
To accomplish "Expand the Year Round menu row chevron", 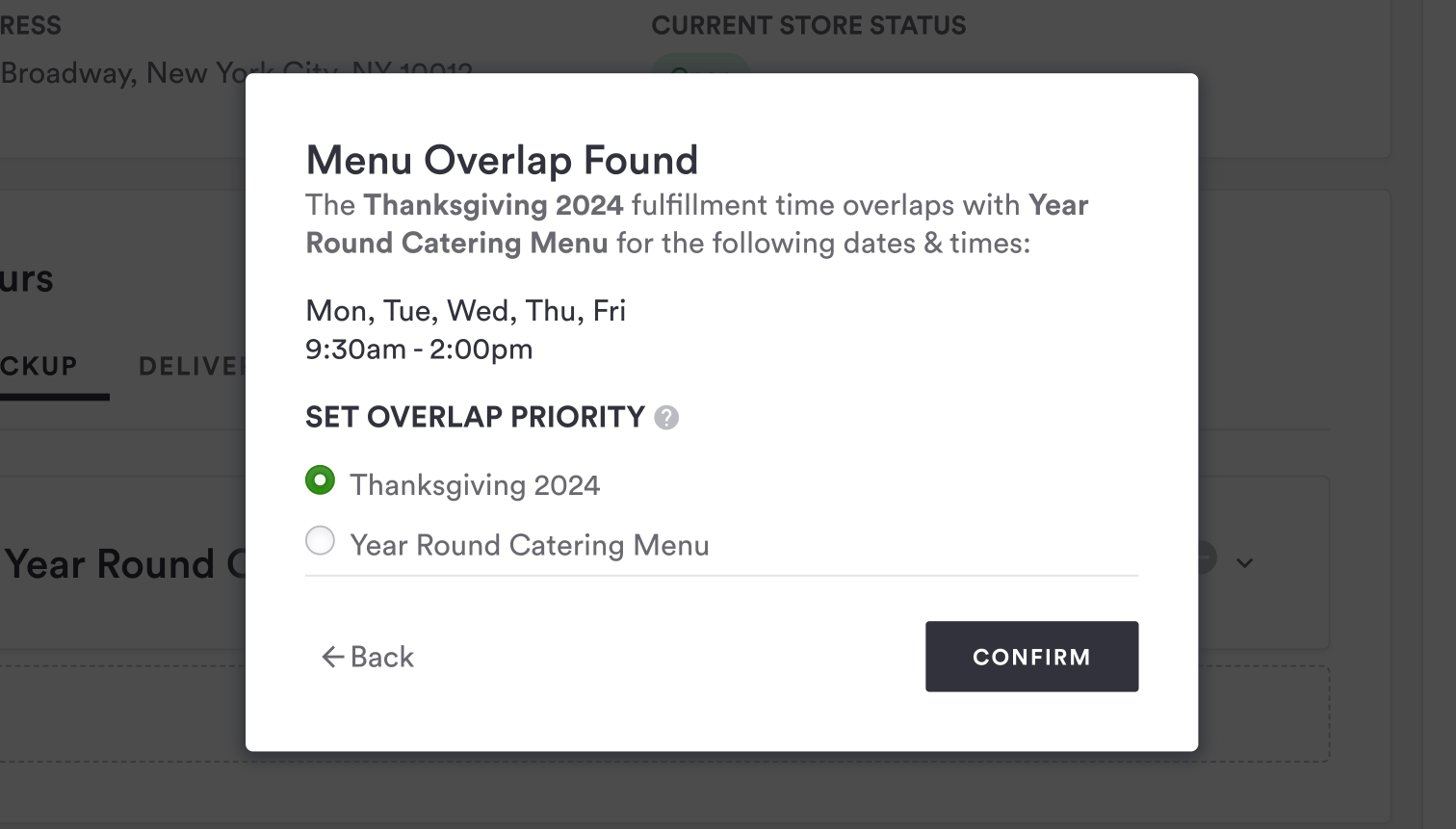I will pos(1245,563).
